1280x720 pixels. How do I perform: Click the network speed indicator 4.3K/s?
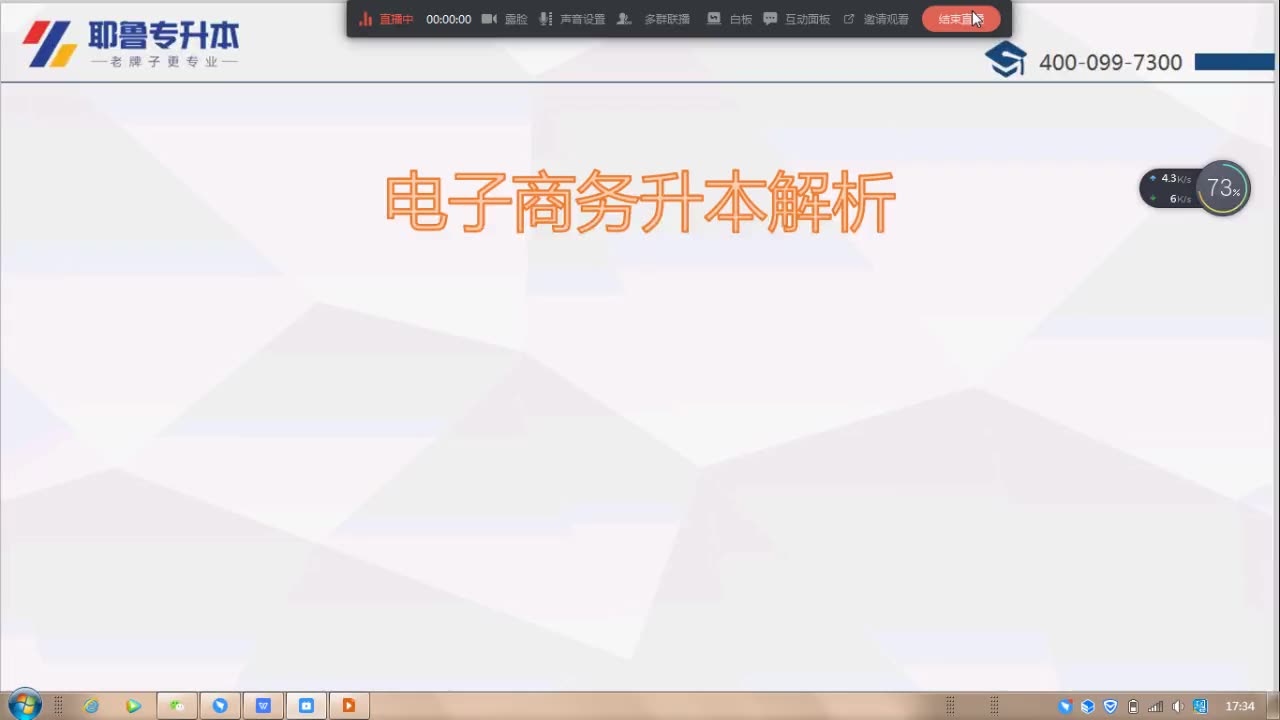(x=1170, y=179)
